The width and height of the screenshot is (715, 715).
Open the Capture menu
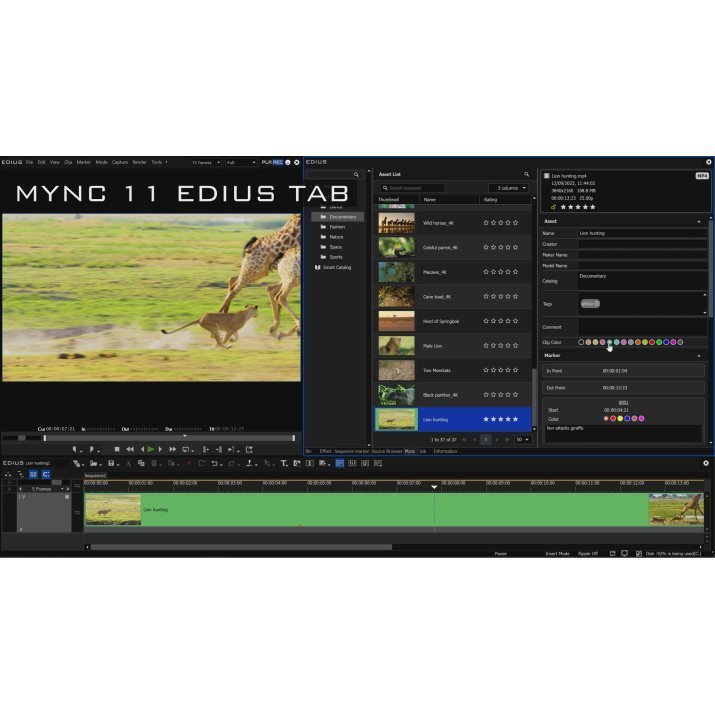click(120, 162)
